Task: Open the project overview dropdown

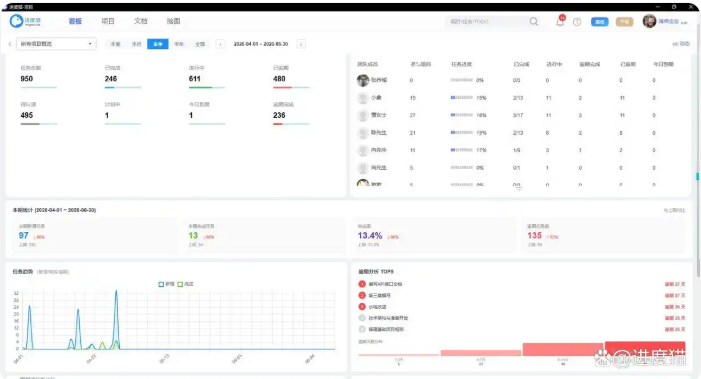Action: click(56, 44)
